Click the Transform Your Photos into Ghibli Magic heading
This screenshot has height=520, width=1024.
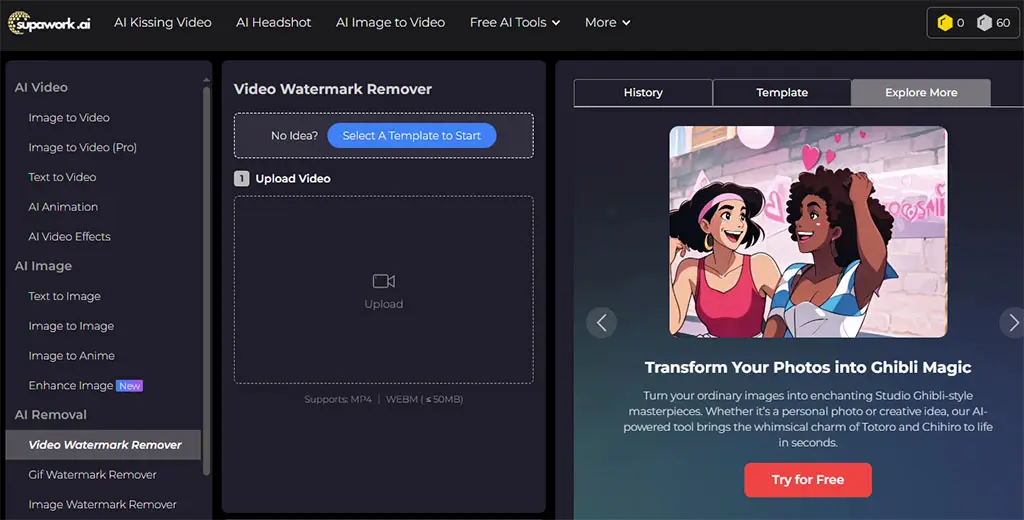(808, 368)
